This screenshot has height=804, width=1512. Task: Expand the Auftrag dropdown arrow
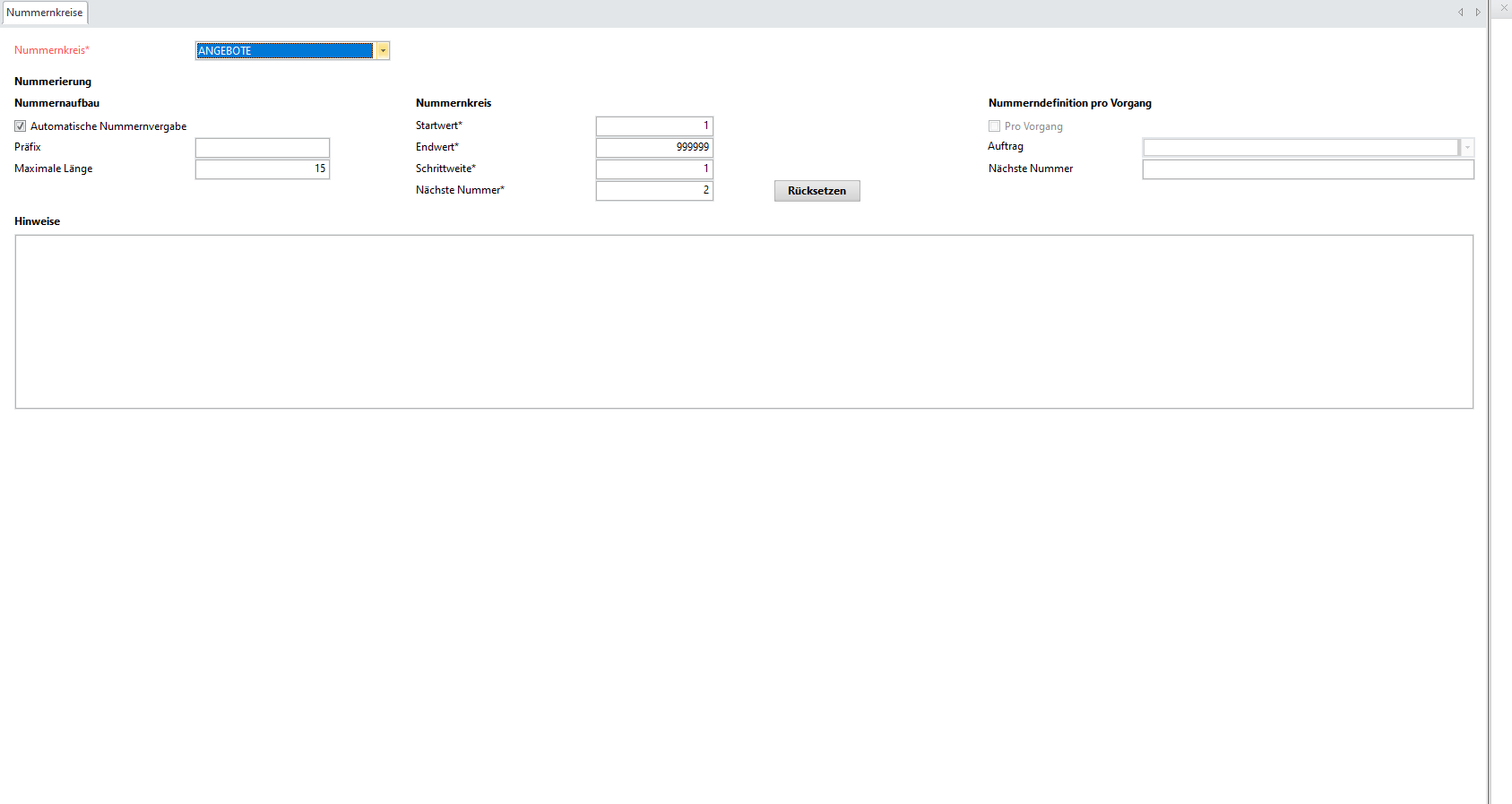tap(1467, 148)
